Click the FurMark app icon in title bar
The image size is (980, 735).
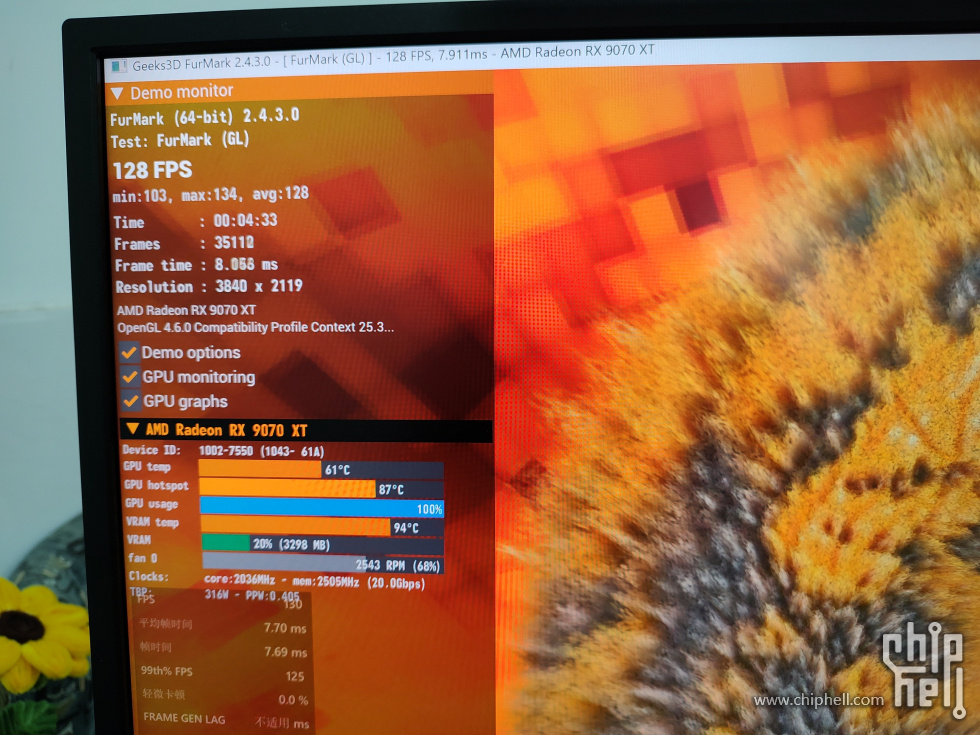tap(118, 66)
